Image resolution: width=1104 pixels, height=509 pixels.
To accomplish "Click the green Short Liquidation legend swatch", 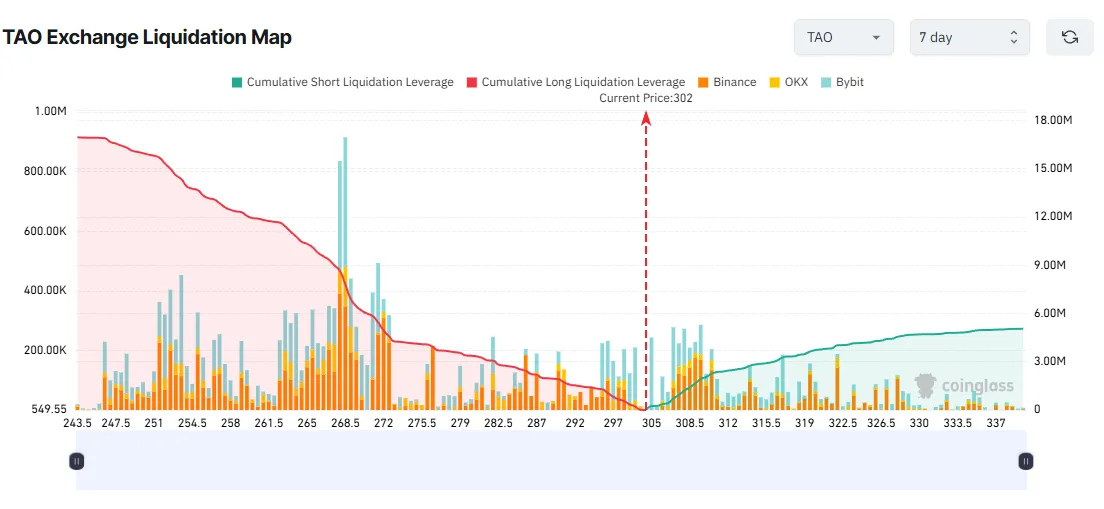I will 237,82.
